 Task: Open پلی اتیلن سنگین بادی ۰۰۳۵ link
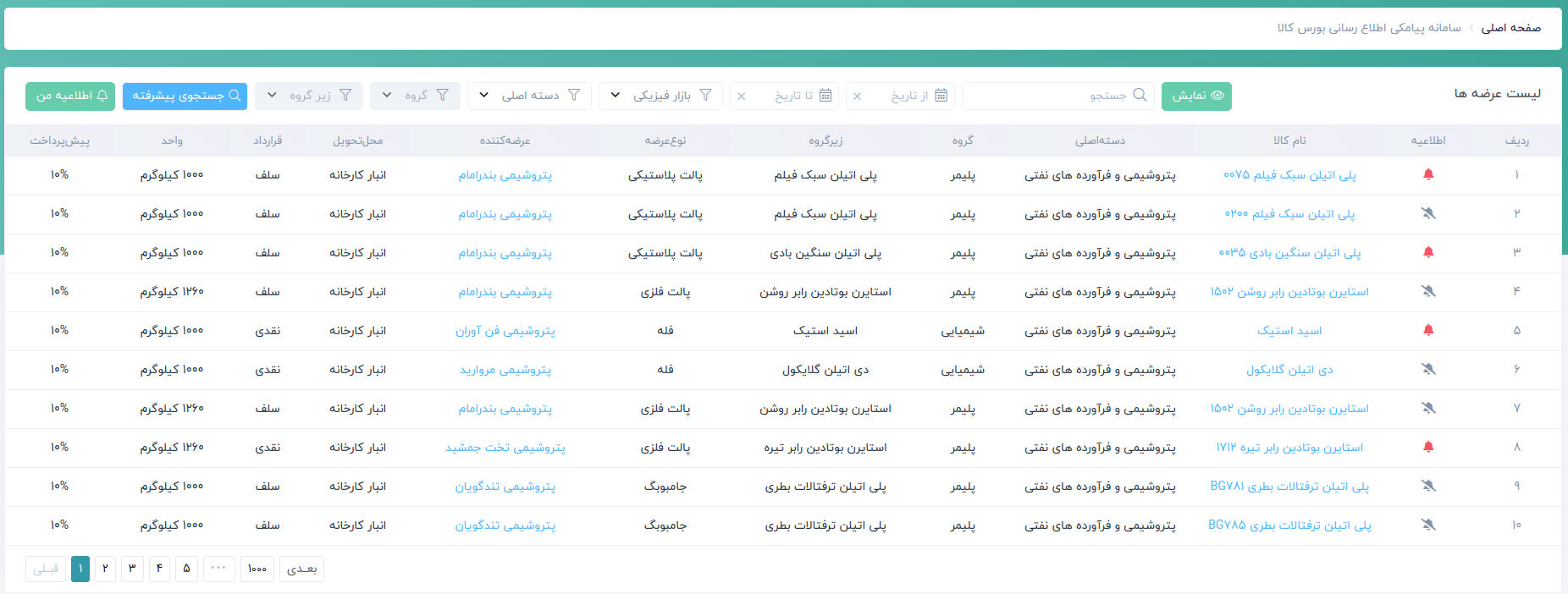click(1289, 253)
